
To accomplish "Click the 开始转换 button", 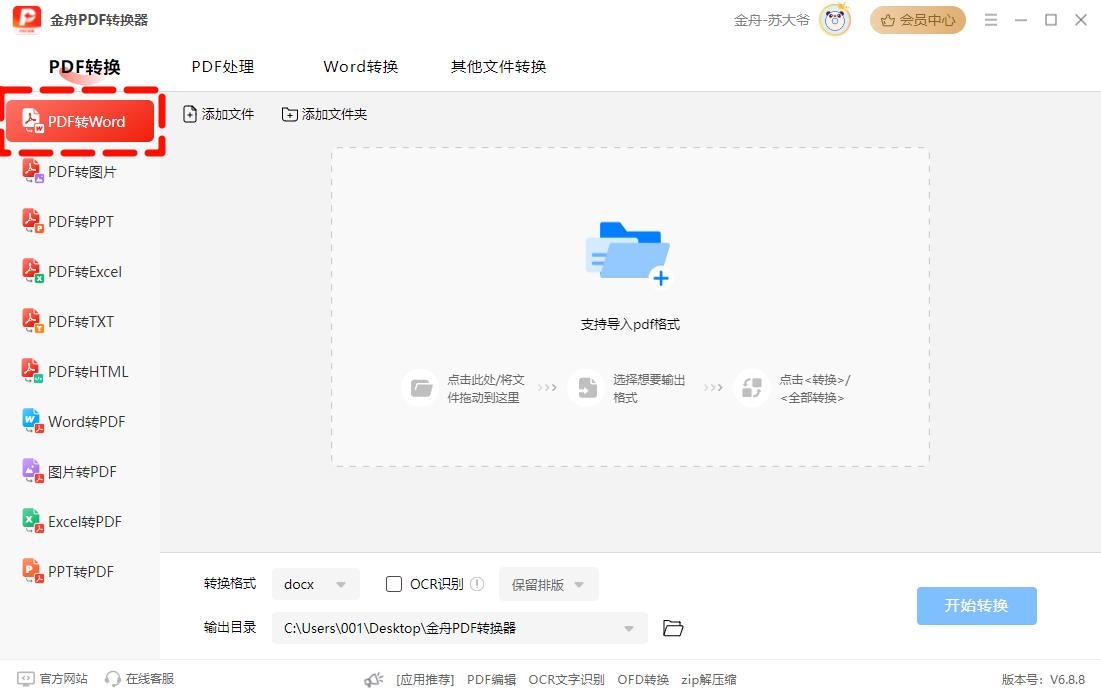I will 976,606.
